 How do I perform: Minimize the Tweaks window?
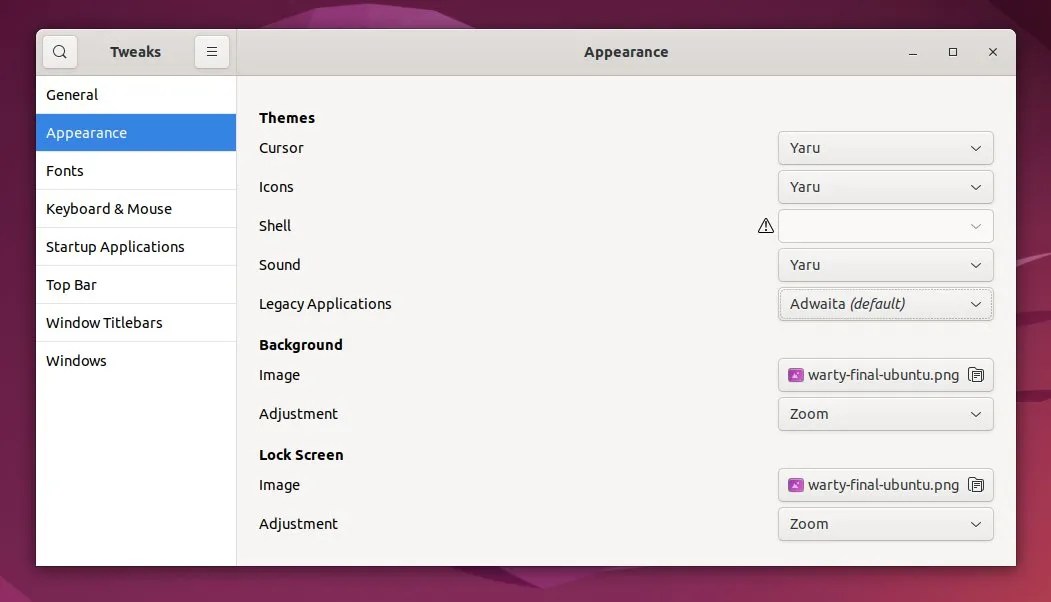913,52
